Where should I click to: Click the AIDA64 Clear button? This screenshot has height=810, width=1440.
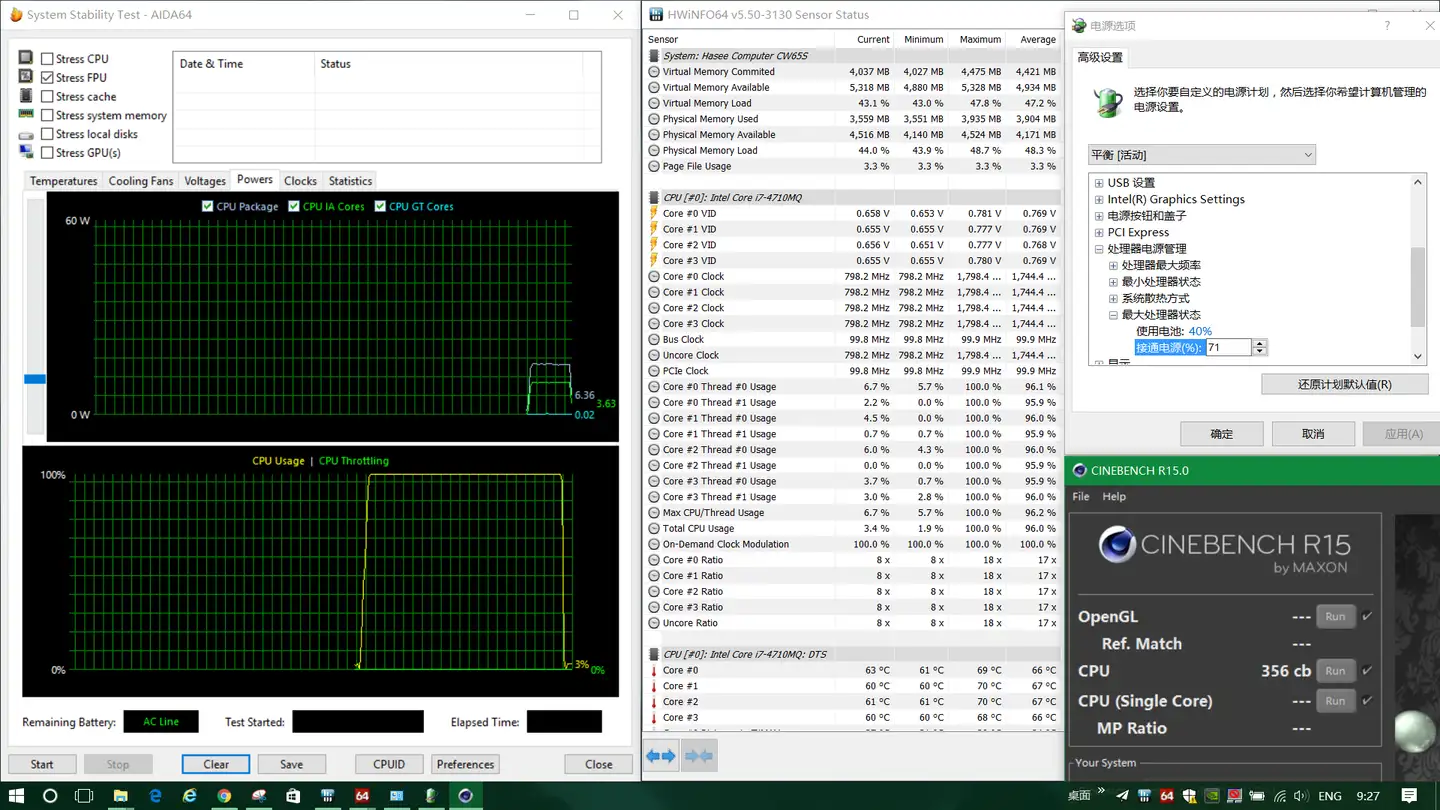[x=216, y=764]
